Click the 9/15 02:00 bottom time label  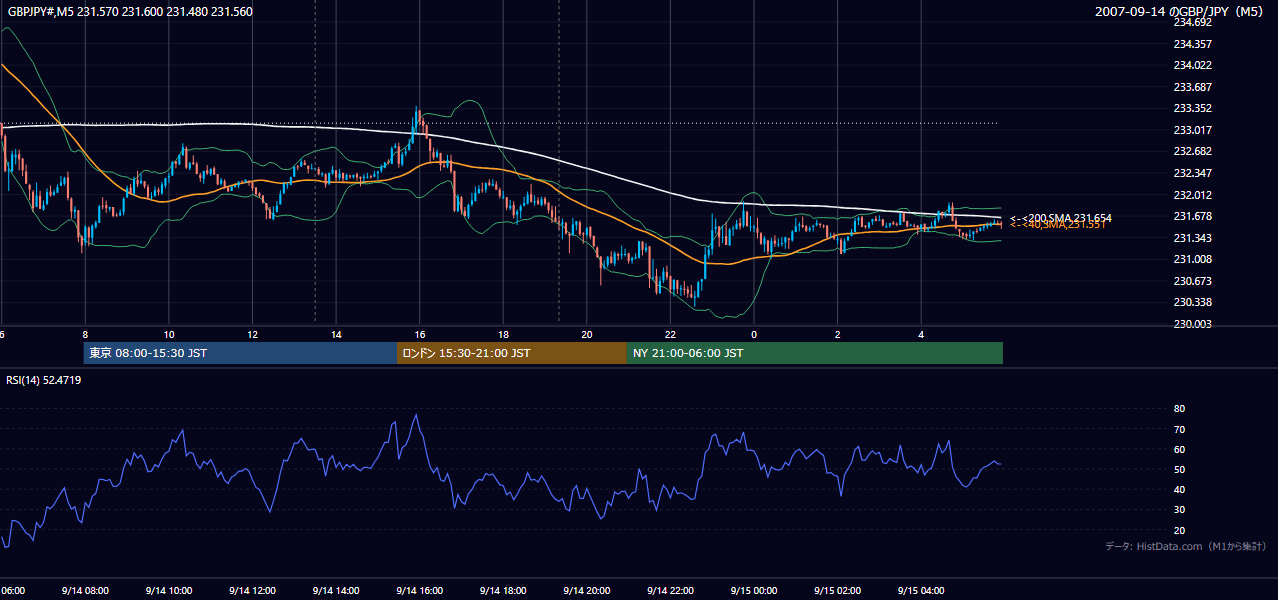837,591
